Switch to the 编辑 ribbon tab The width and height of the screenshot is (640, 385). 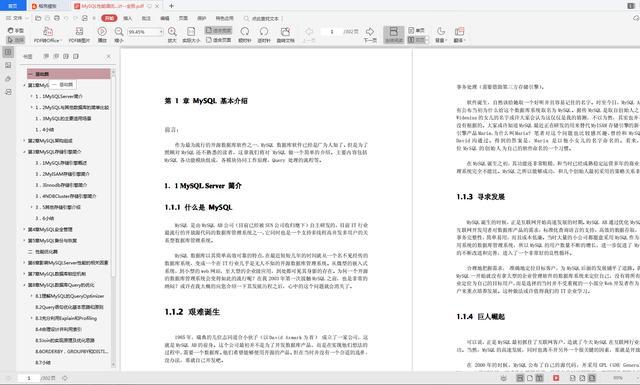164,18
